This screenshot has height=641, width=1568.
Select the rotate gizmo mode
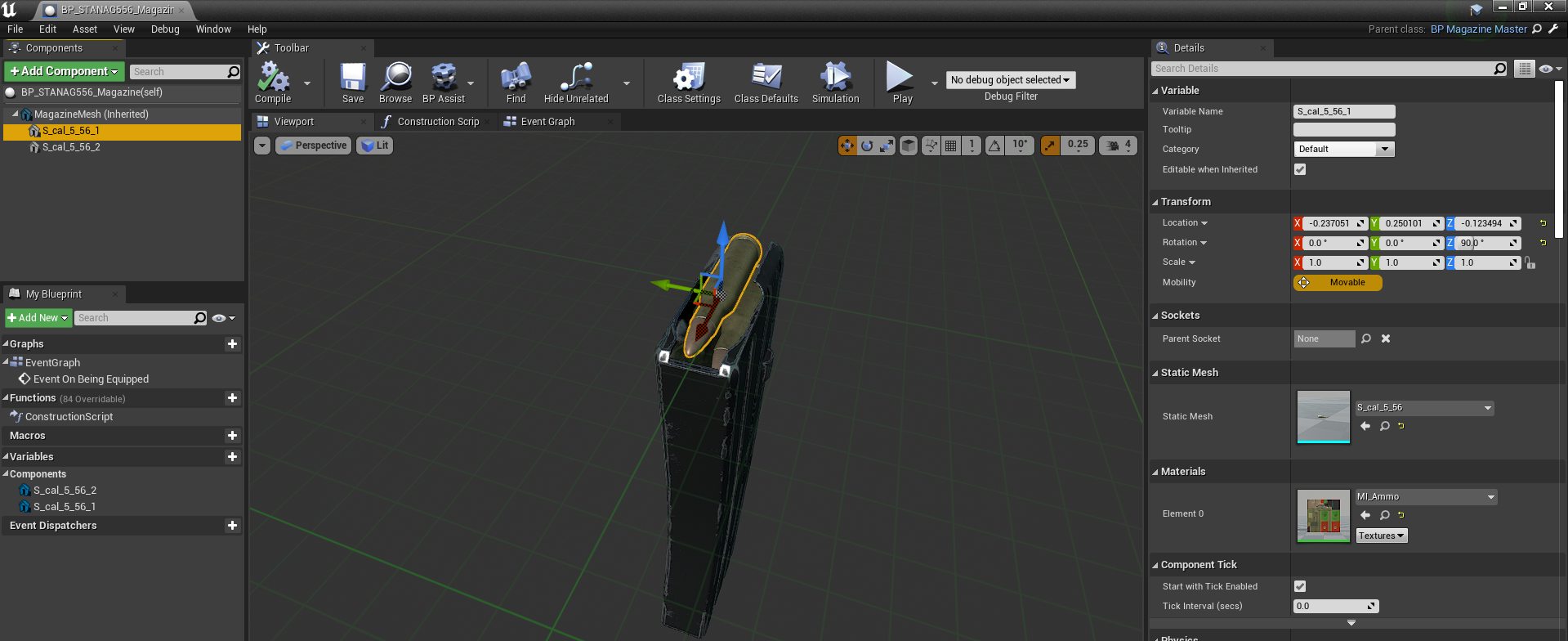point(867,146)
